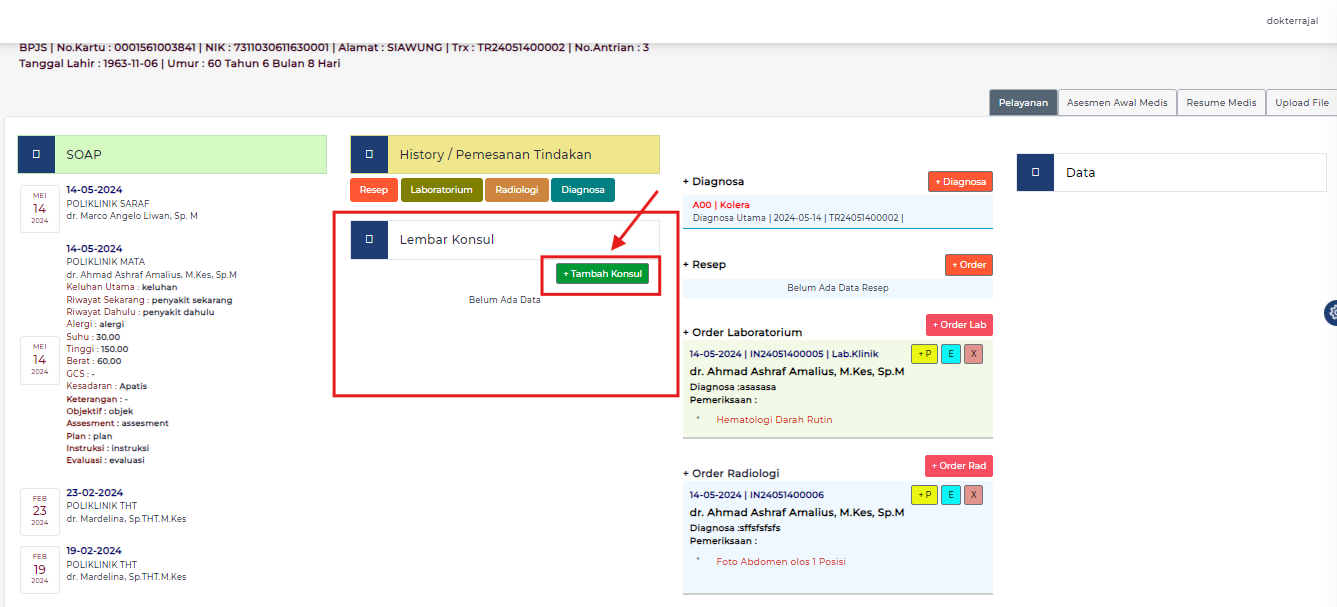
Task: Click the square icon beside Data header
Action: pyautogui.click(x=1035, y=173)
